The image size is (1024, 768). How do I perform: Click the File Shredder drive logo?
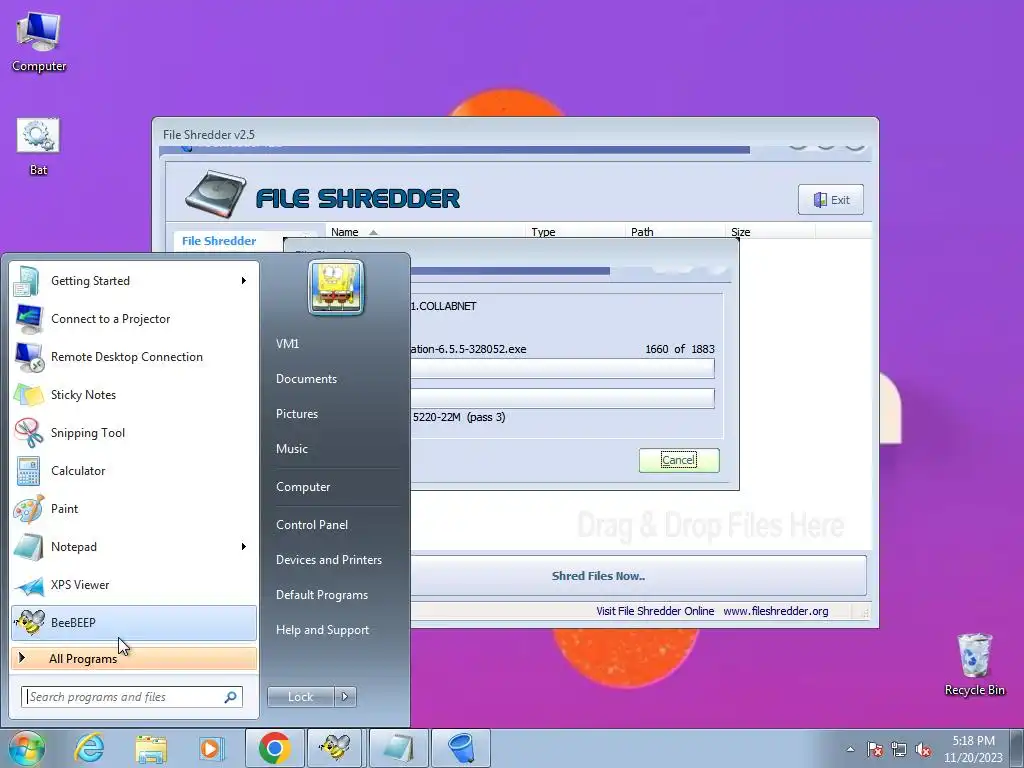tap(216, 195)
